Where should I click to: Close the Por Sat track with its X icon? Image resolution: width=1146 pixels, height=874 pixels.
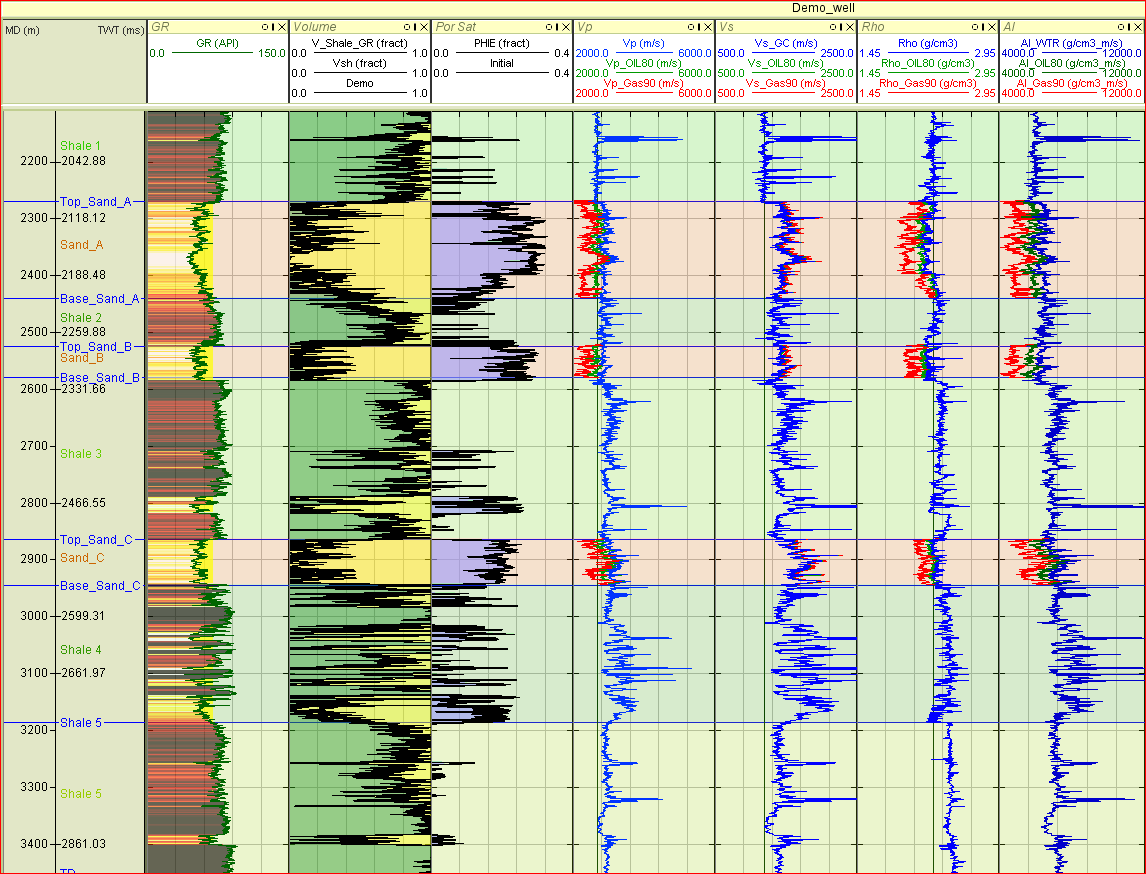567,27
